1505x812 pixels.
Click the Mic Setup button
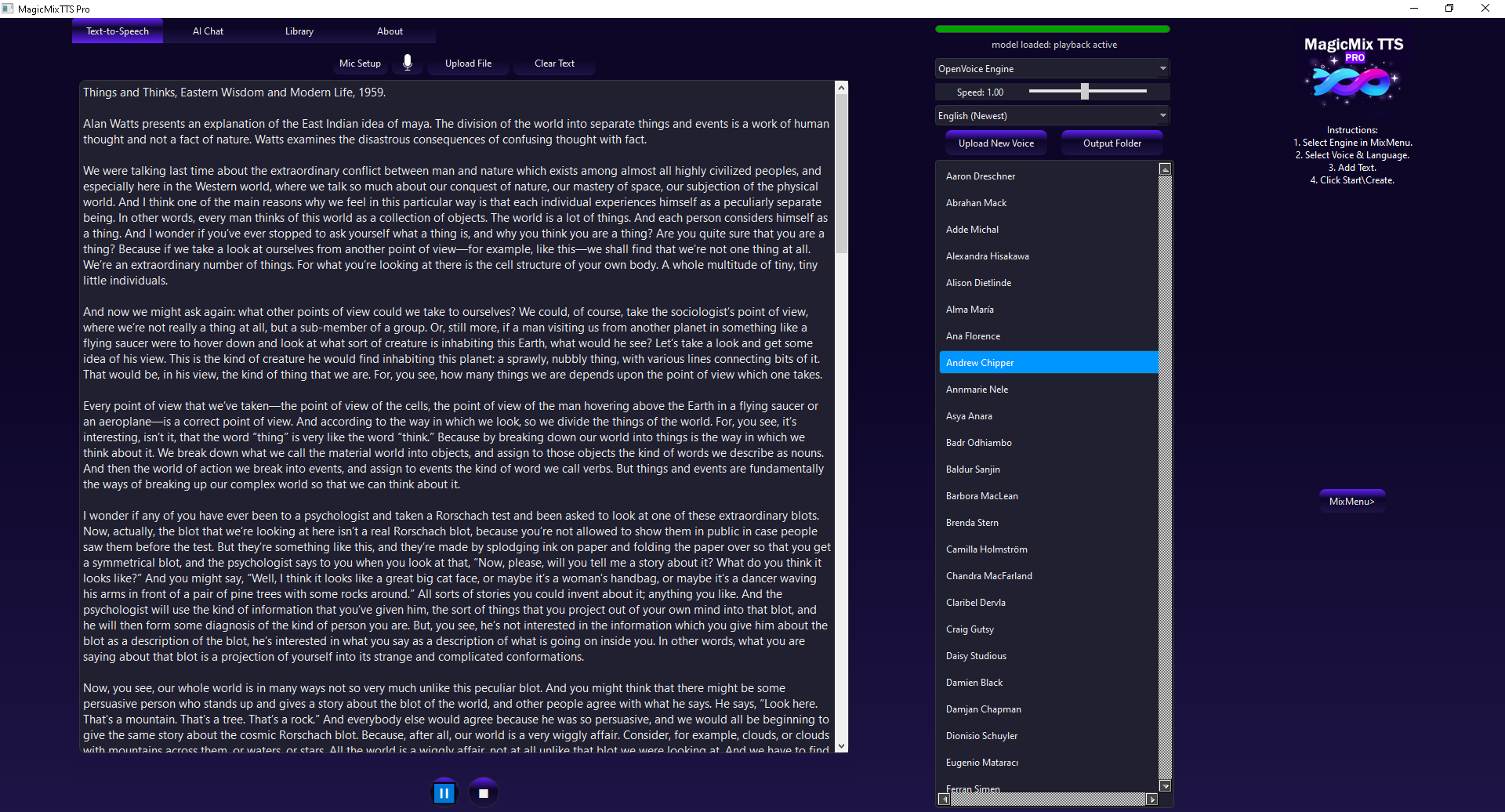click(x=360, y=63)
